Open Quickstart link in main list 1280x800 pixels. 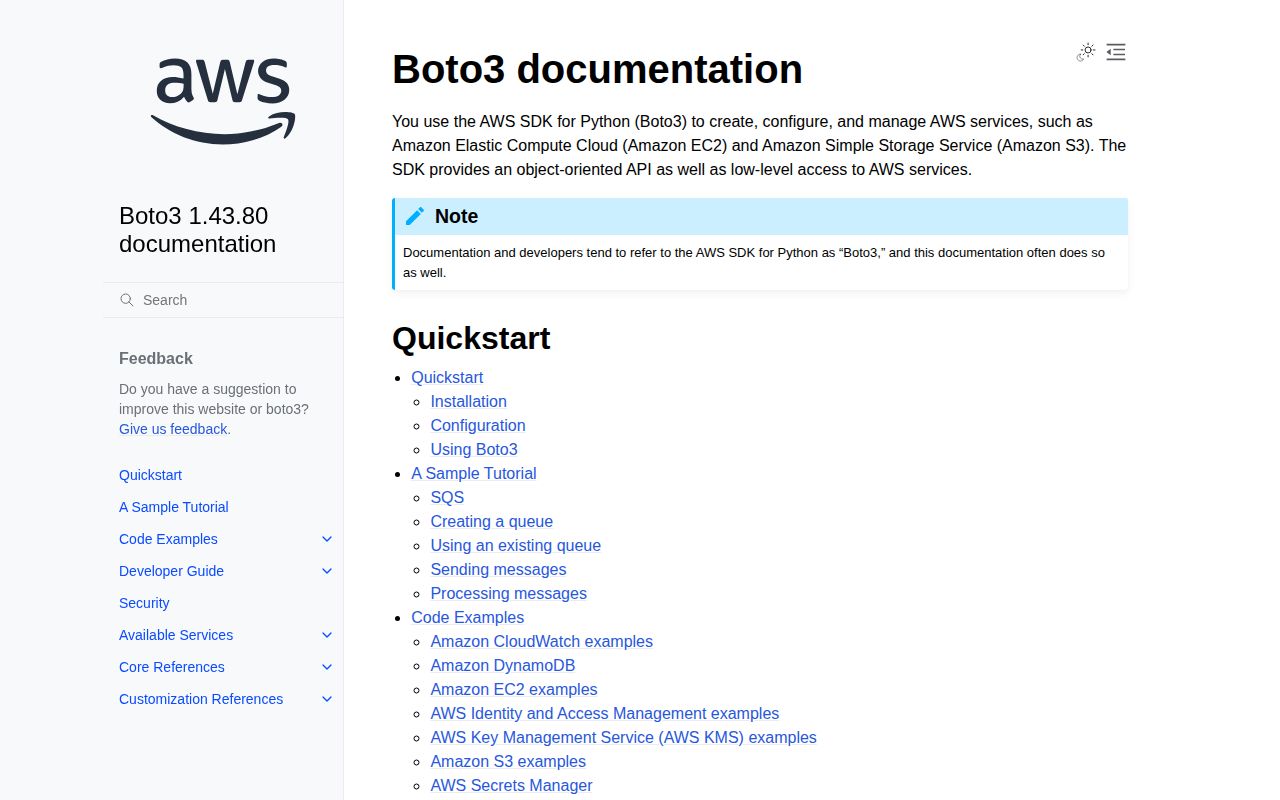point(447,377)
